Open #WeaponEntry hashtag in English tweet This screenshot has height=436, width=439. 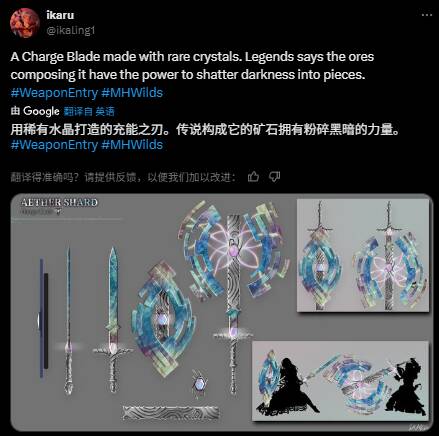click(x=54, y=93)
